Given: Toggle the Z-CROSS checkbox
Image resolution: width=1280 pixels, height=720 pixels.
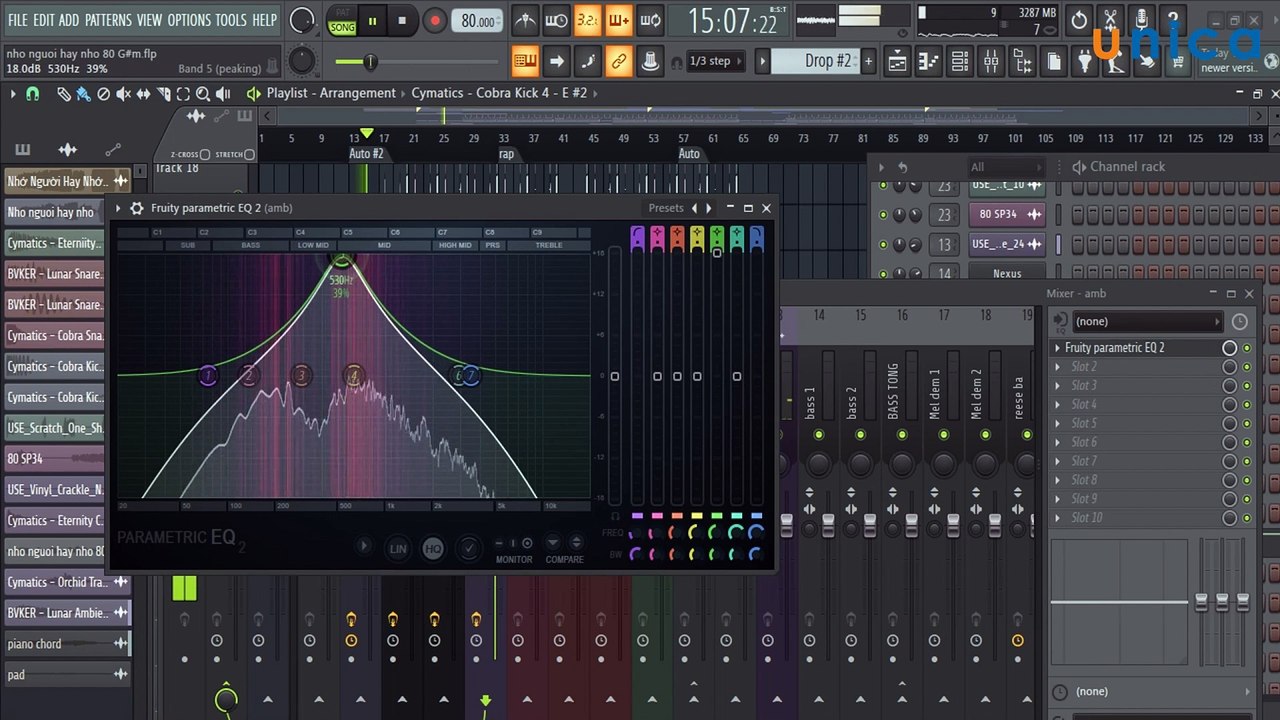Looking at the screenshot, I should tap(204, 155).
